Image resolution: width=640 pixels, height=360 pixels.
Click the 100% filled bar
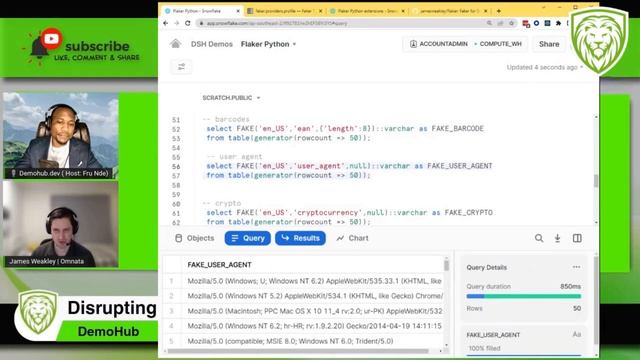tap(523, 355)
